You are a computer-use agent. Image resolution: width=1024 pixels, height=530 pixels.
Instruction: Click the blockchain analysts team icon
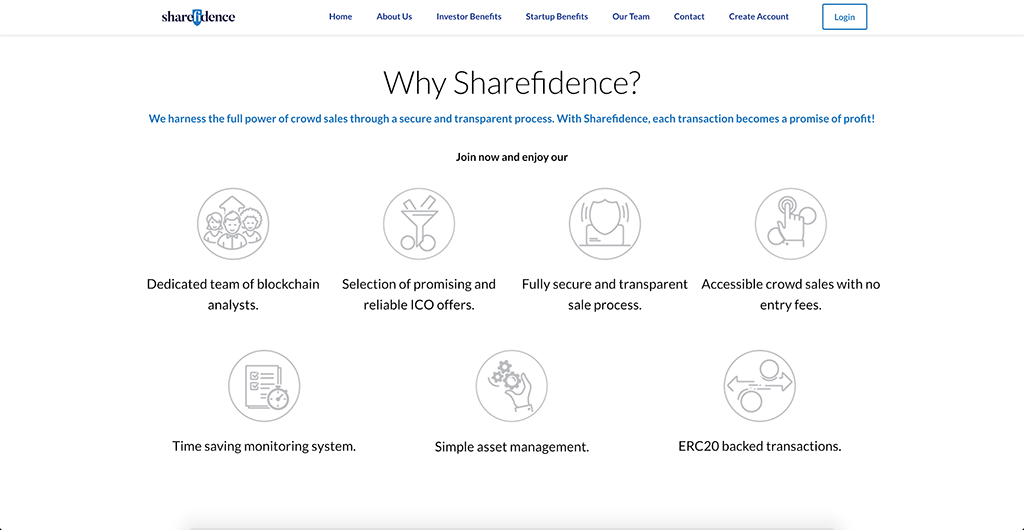pyautogui.click(x=233, y=224)
